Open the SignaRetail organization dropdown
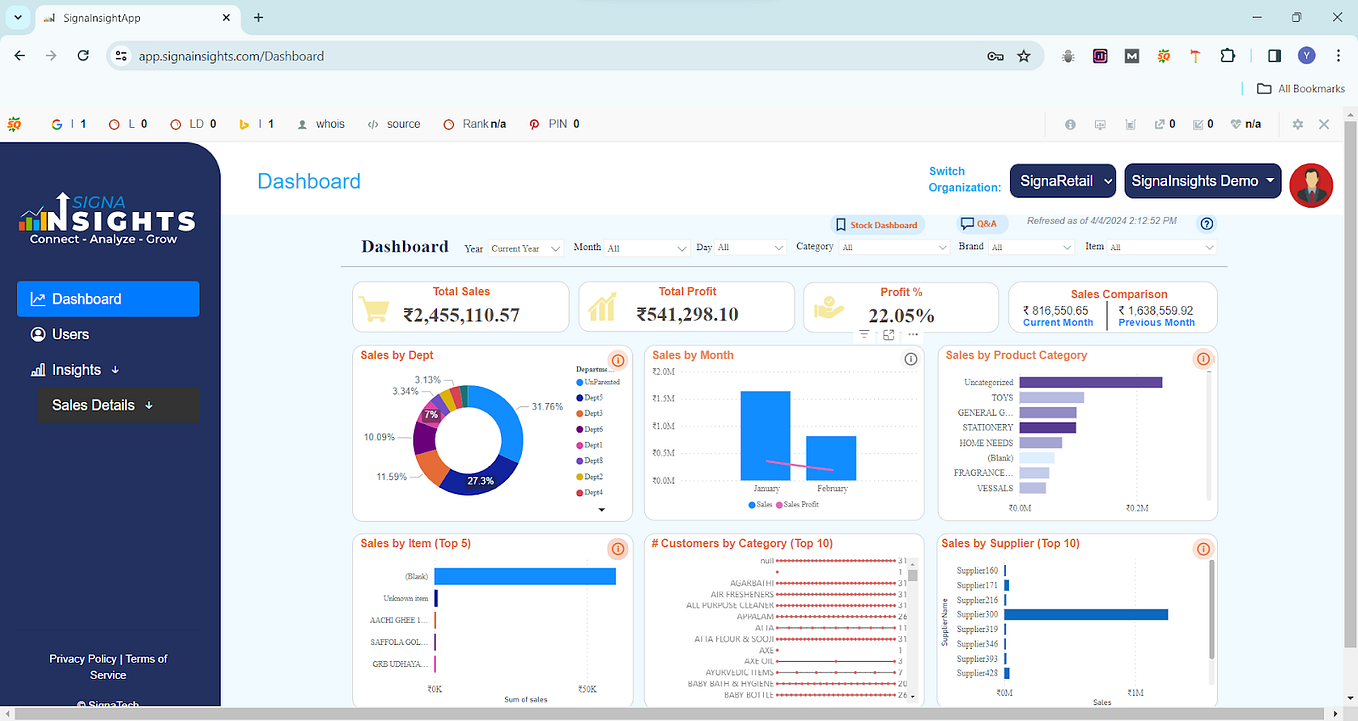 tap(1062, 181)
